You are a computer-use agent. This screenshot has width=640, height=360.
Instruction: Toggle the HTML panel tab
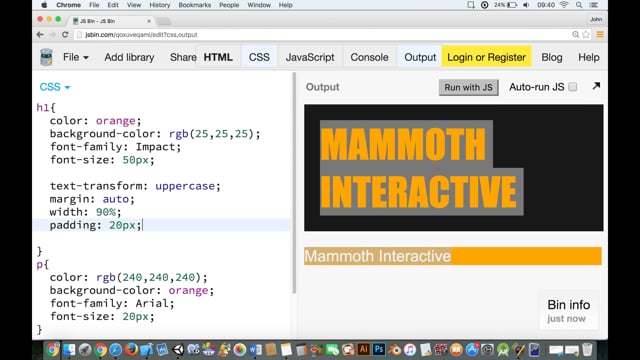coord(218,57)
